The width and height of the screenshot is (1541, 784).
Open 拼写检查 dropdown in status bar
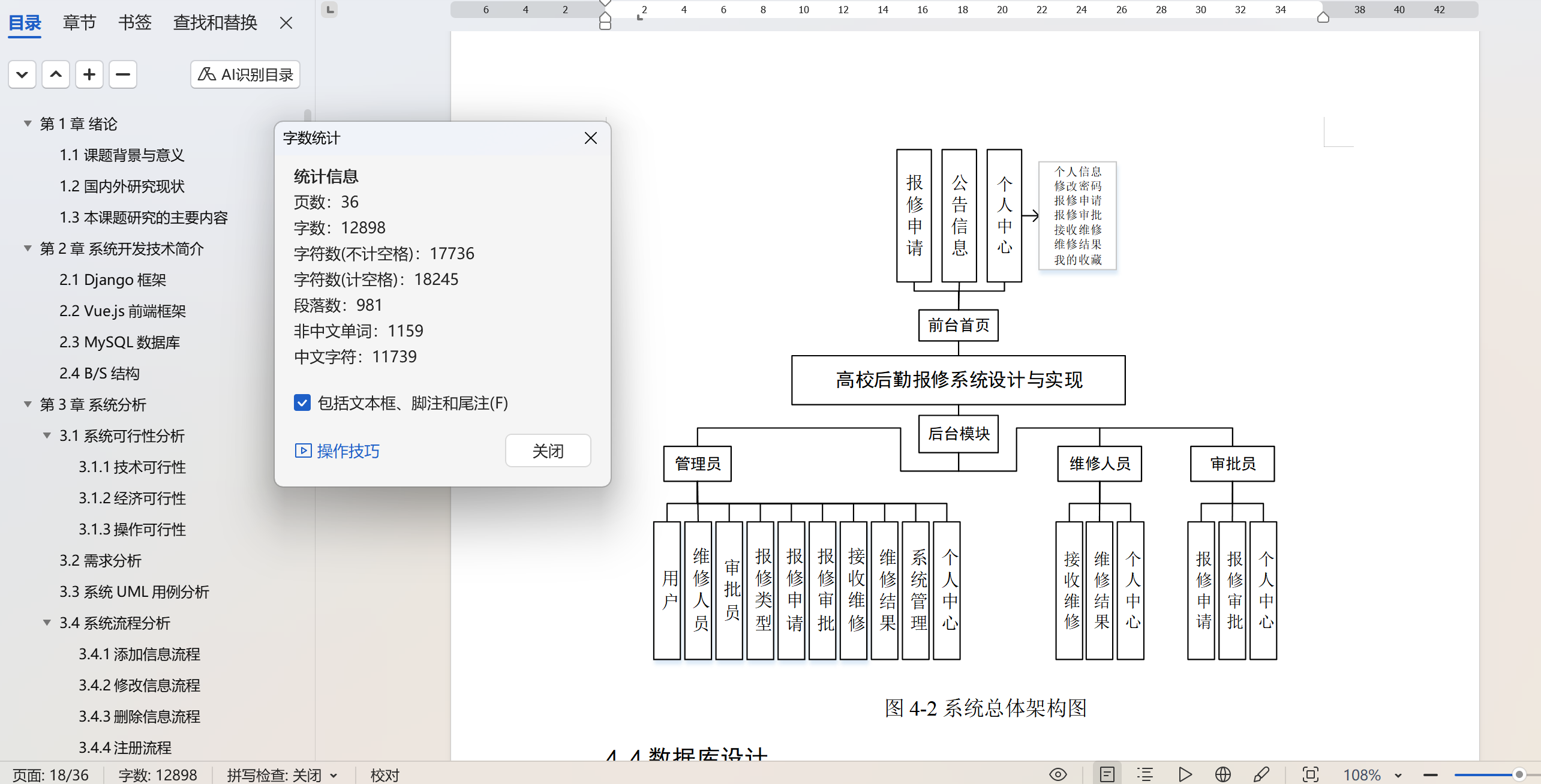334,775
